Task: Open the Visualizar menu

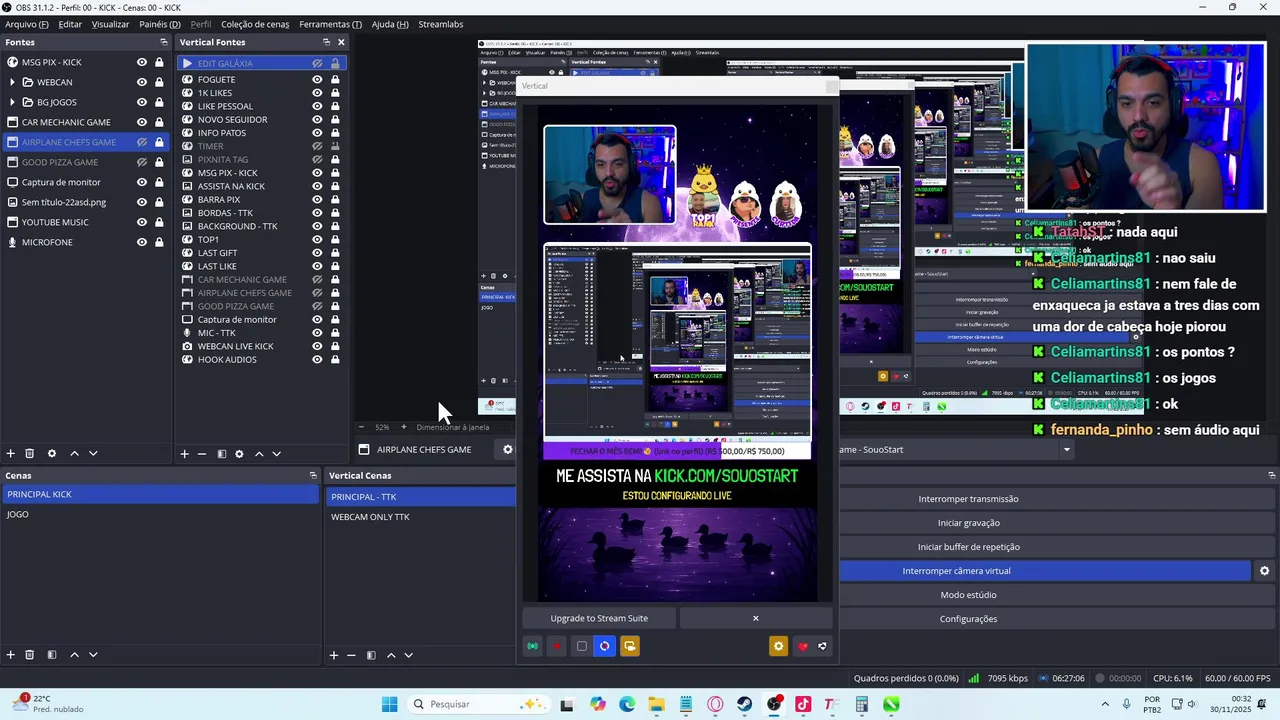Action: coord(110,24)
